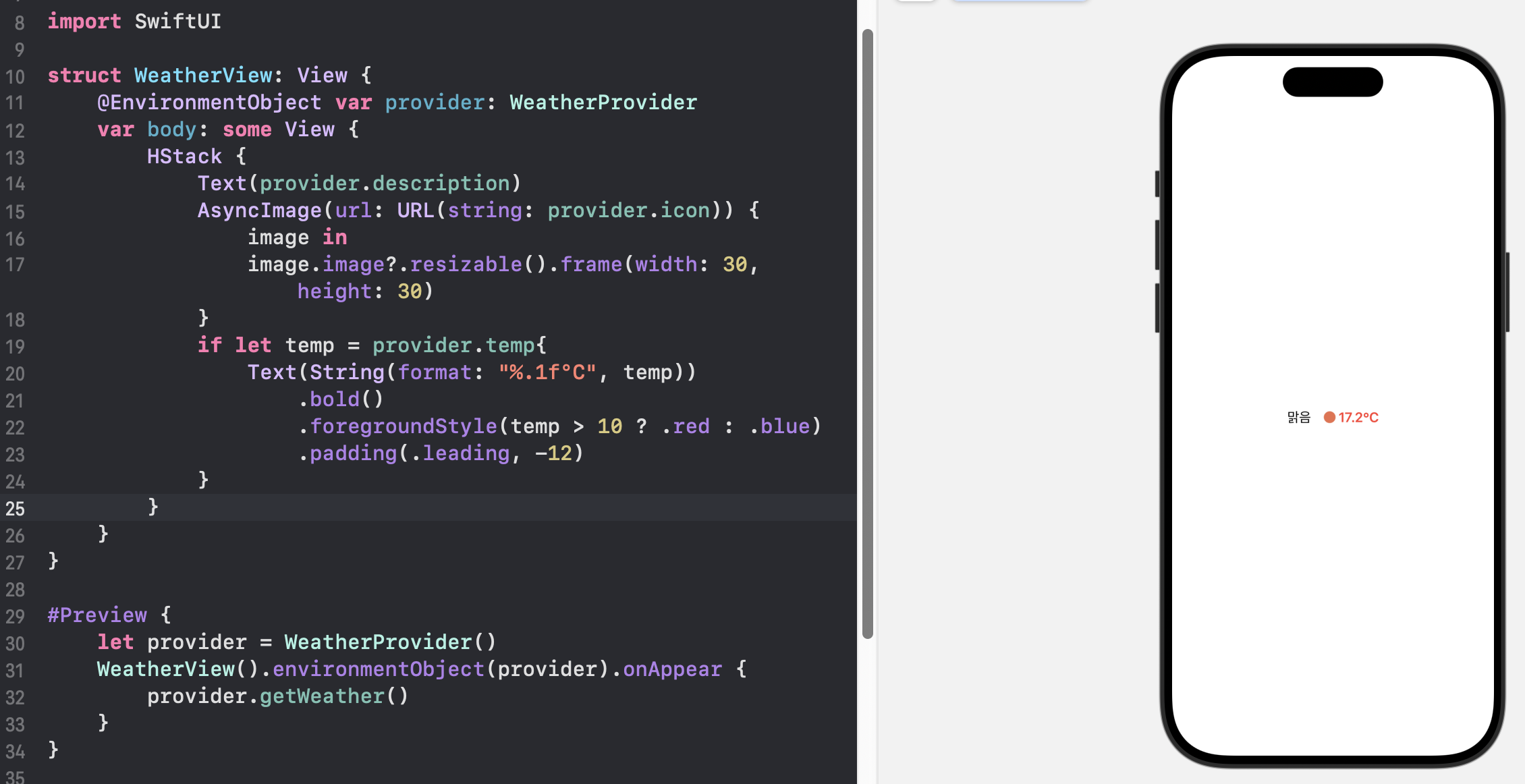Click the format string "%.1f°C" literal
1525x784 pixels.
[547, 372]
